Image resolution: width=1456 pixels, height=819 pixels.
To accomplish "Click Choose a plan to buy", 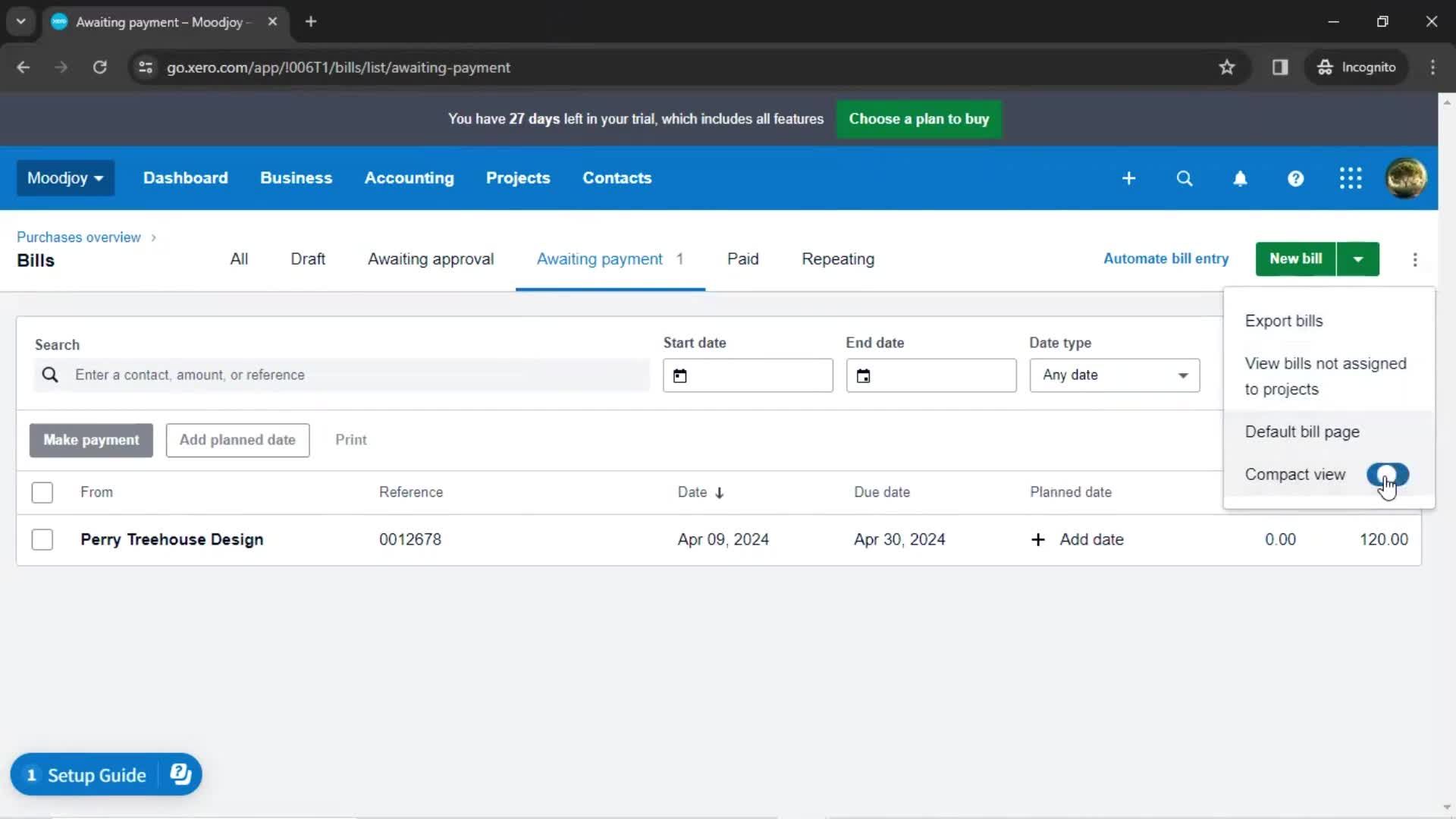I will click(919, 119).
